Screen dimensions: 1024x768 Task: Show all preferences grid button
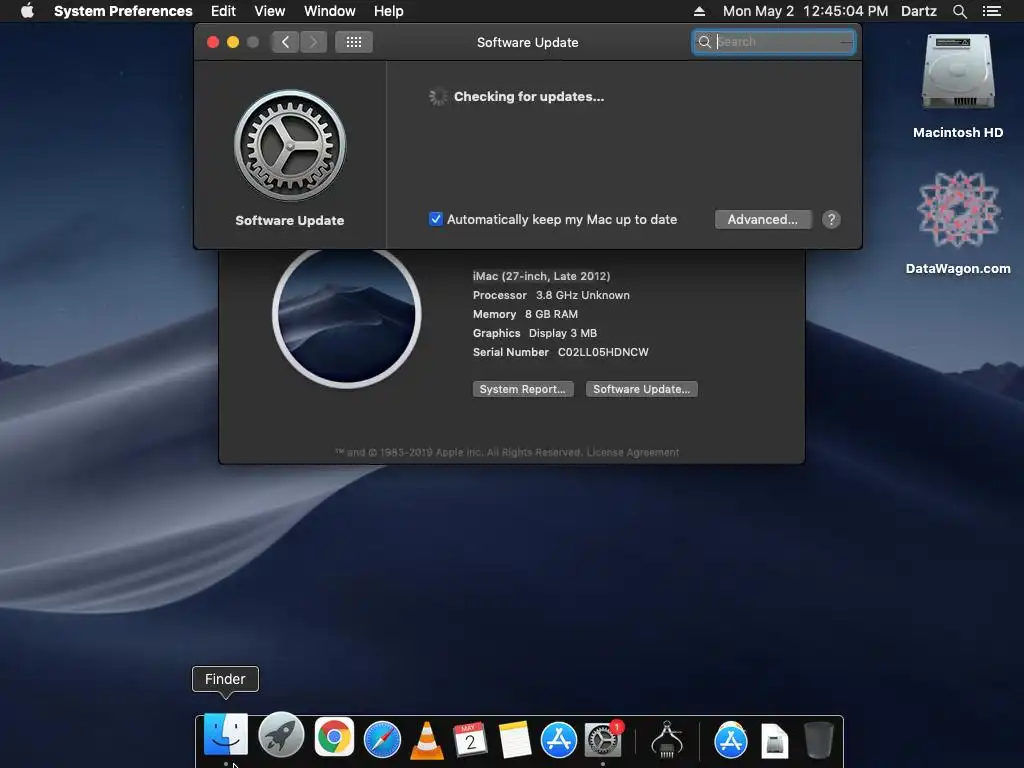tap(354, 42)
